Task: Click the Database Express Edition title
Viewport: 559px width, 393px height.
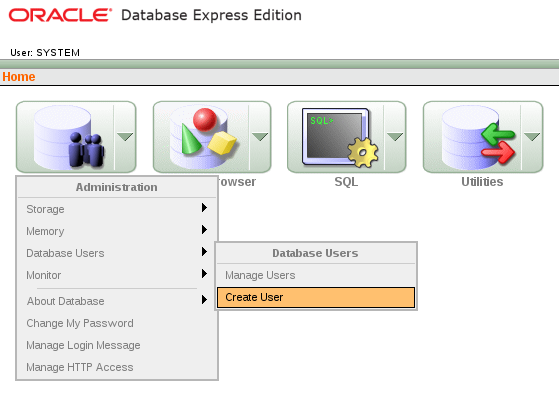Action: pos(211,15)
